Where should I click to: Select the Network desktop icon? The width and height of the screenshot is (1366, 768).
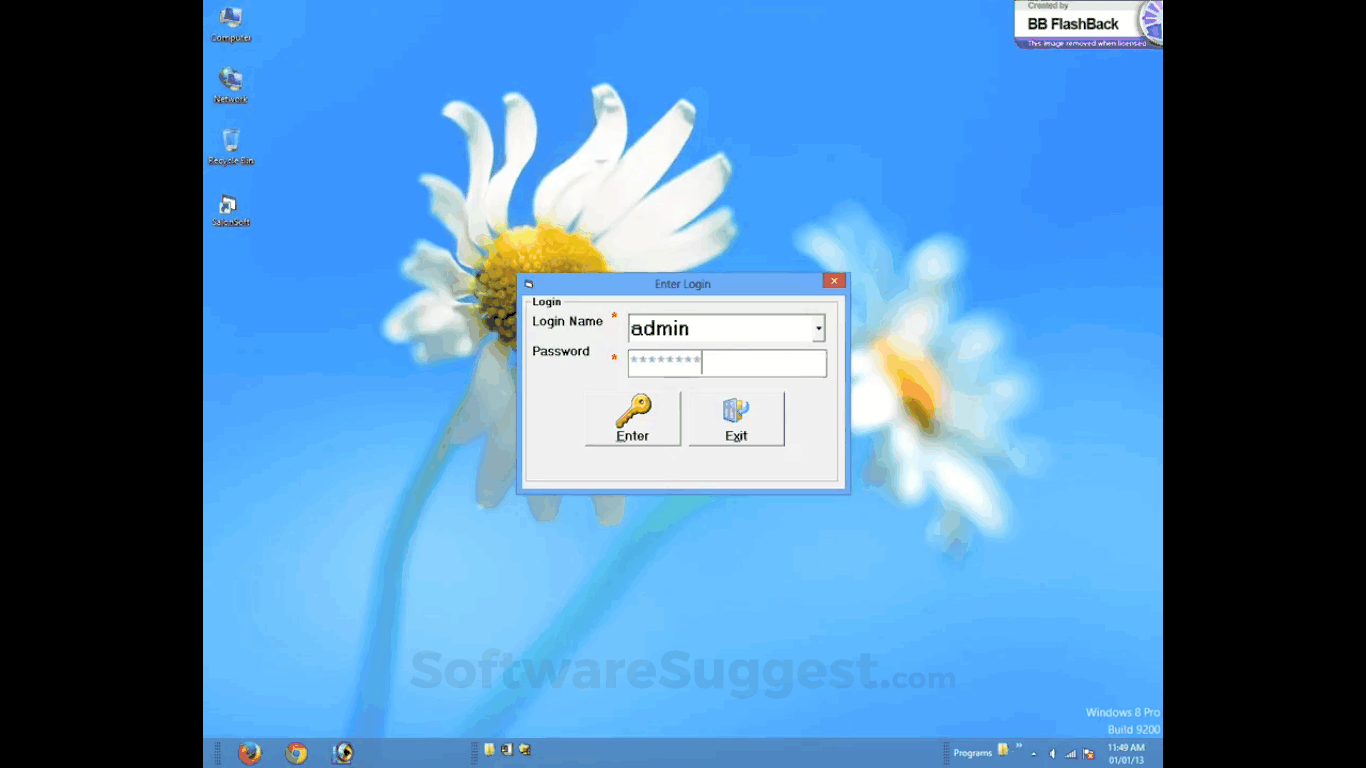tap(231, 85)
